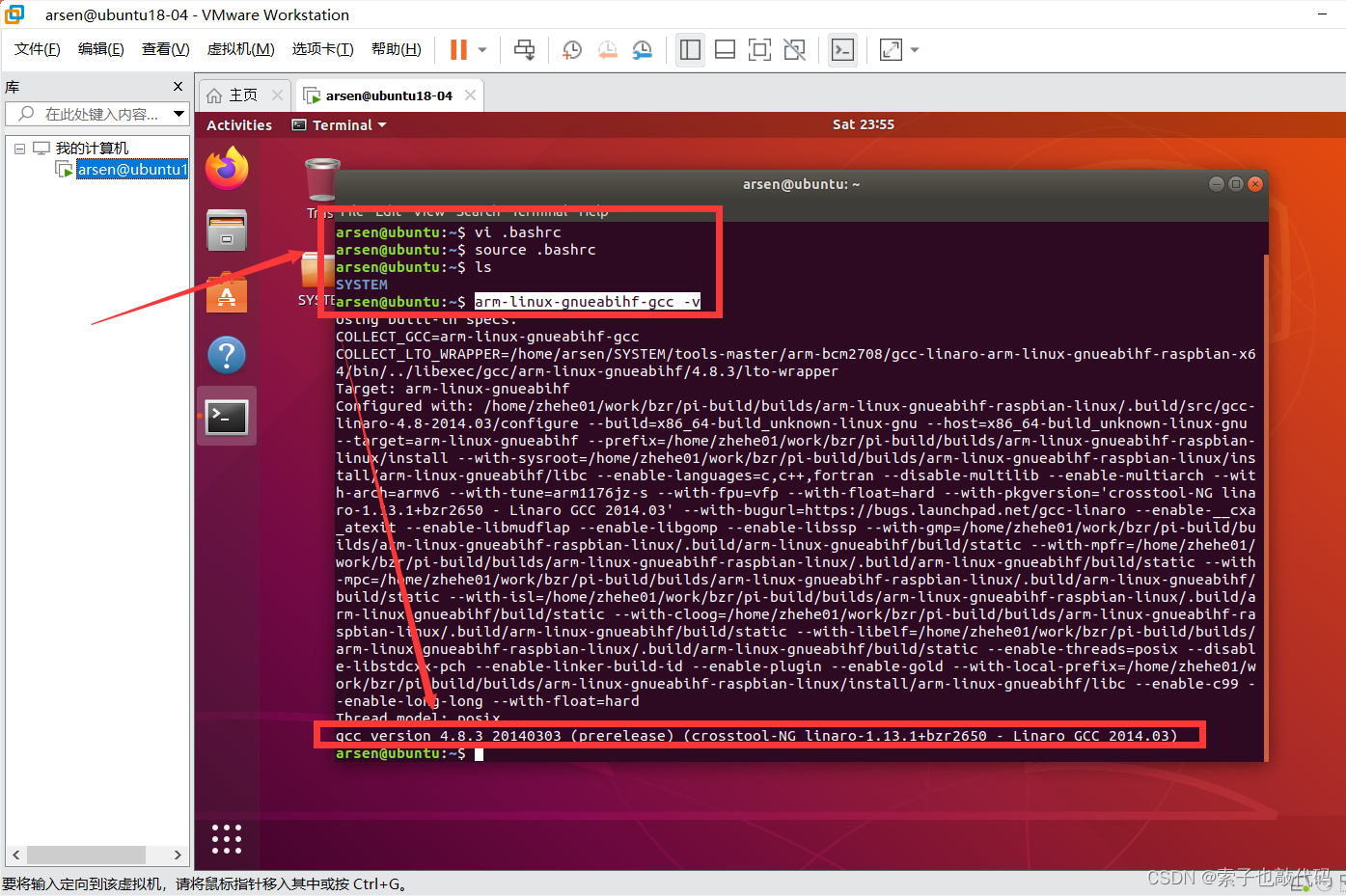Open the Files manager from the dock
The width and height of the screenshot is (1346, 896).
pyautogui.click(x=227, y=231)
